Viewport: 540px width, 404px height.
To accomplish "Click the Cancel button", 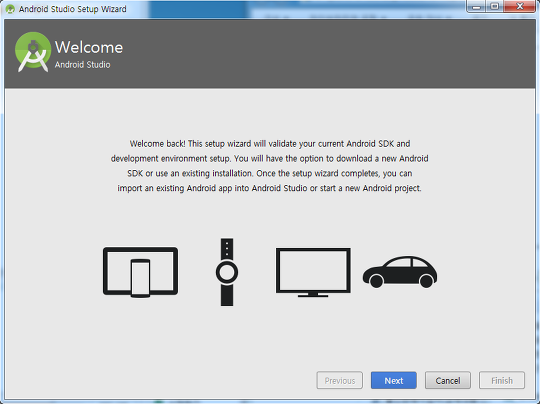I will pyautogui.click(x=448, y=380).
